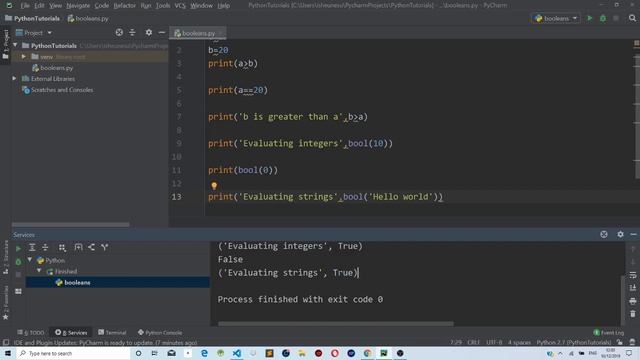Click PythonTutorials breadcrumb in navigation bar
Screen dimensions: 640x360
pyautogui.click(x=32, y=18)
